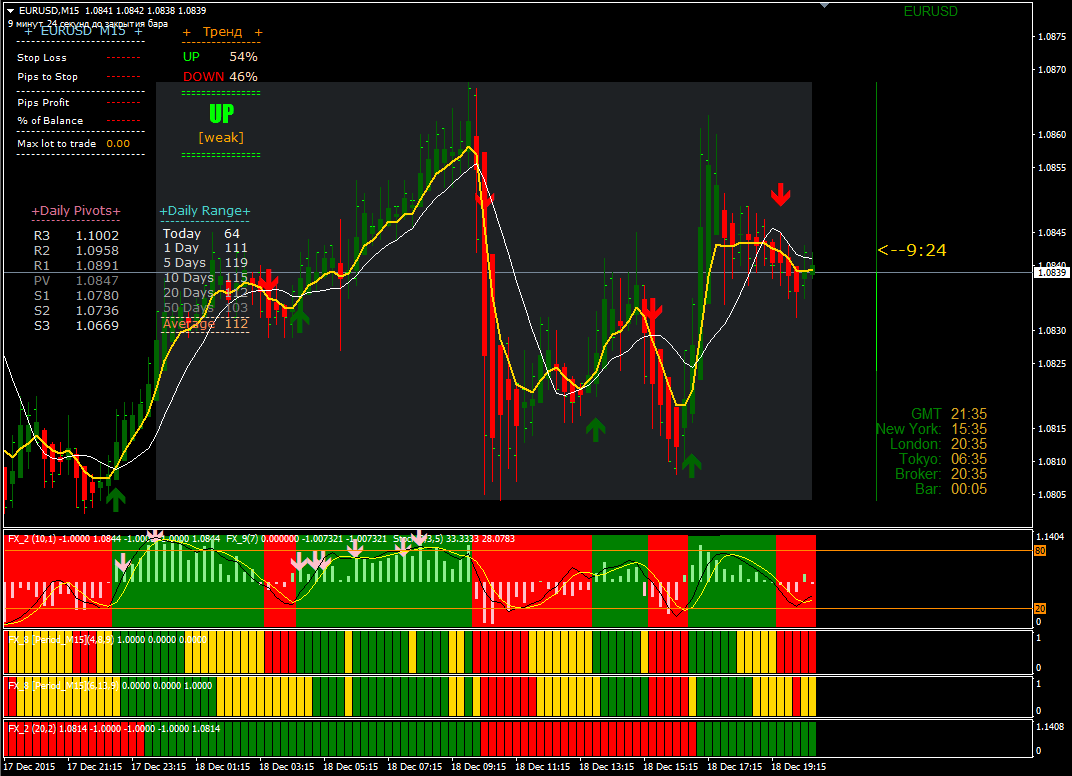Click the 18 Dec 09:15 time axis label
Viewport: 1072px width, 776px height.
pos(478,767)
